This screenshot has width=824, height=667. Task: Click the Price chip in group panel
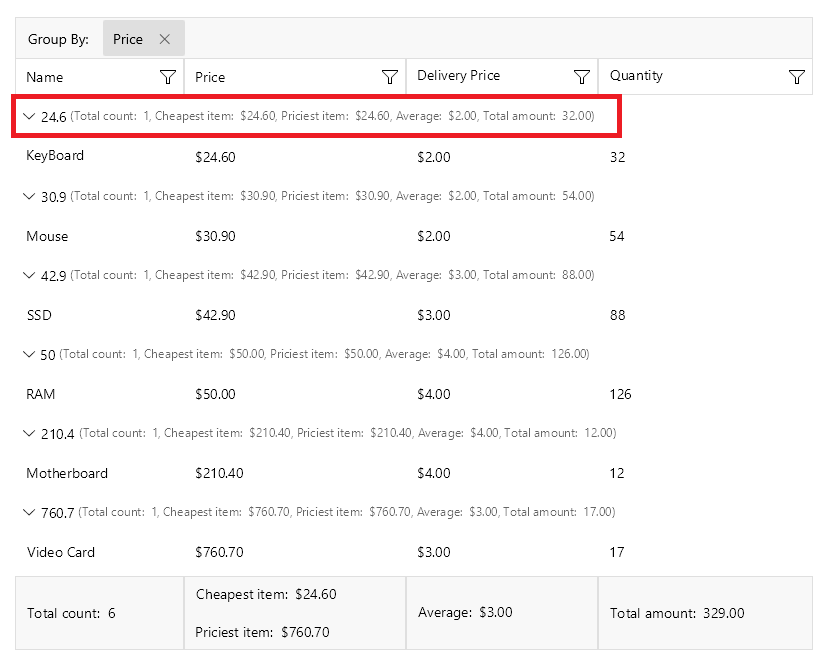click(128, 40)
